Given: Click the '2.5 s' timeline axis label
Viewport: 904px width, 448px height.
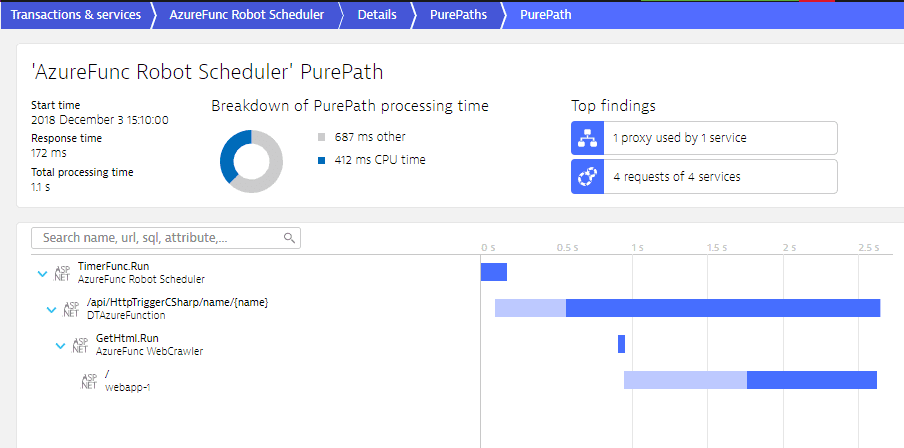Looking at the screenshot, I should pos(868,248).
